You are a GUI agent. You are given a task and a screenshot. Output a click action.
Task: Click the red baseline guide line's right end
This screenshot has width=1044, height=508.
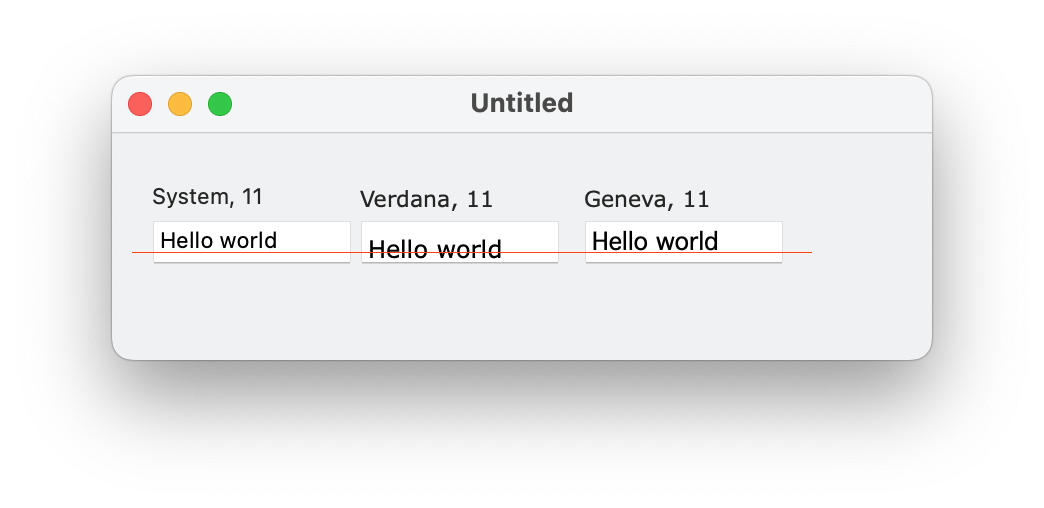tap(810, 252)
